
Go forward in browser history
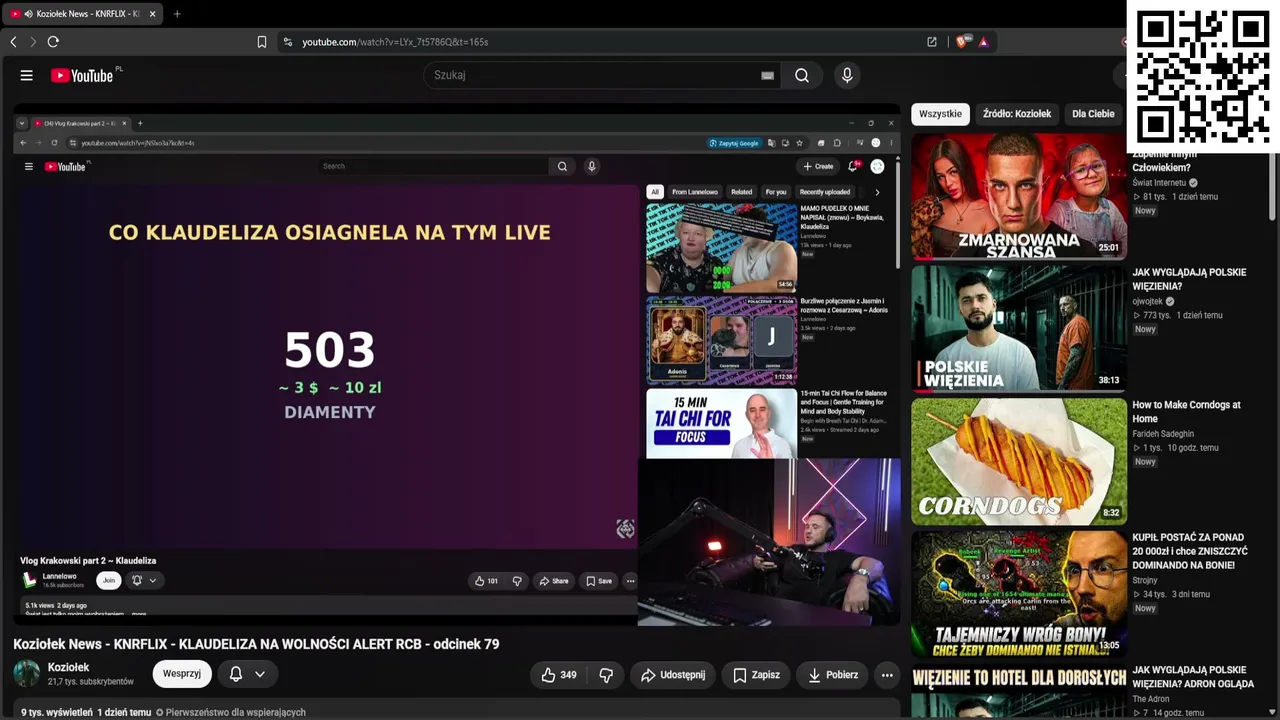[32, 42]
